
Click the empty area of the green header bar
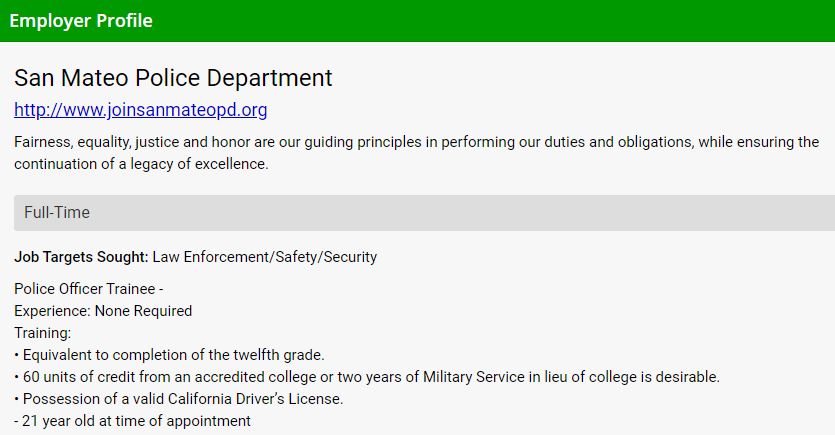[x=500, y=21]
